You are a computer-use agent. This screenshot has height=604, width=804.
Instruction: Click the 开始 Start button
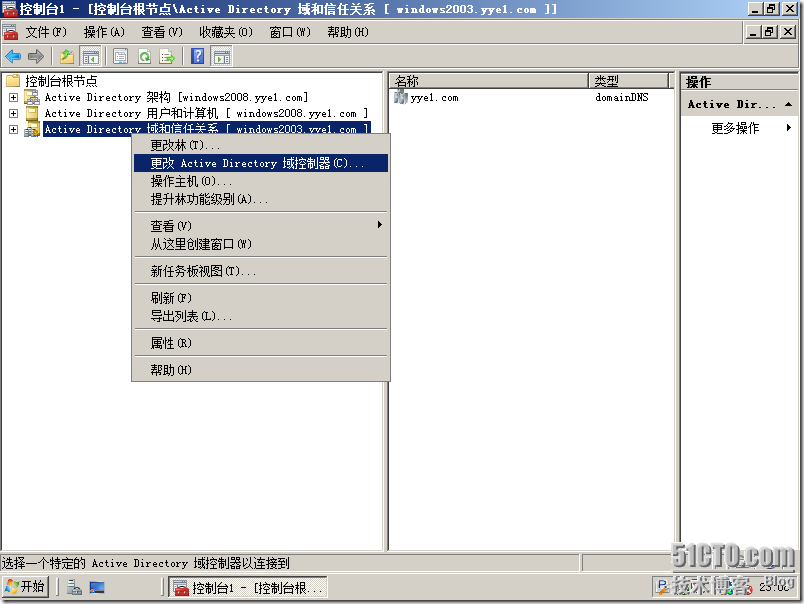[x=26, y=587]
